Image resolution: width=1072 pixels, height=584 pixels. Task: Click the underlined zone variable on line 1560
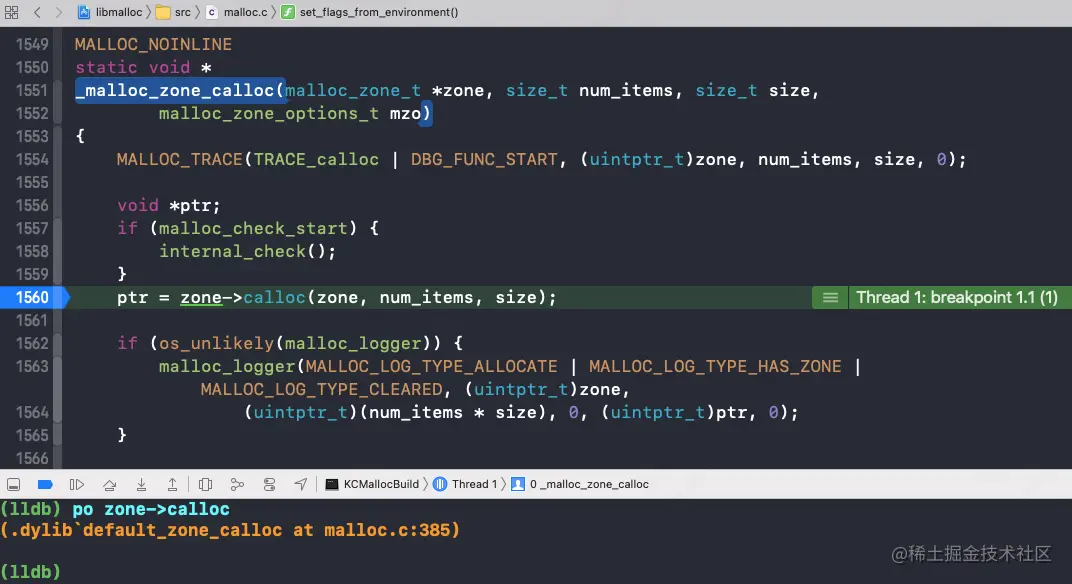coord(201,297)
